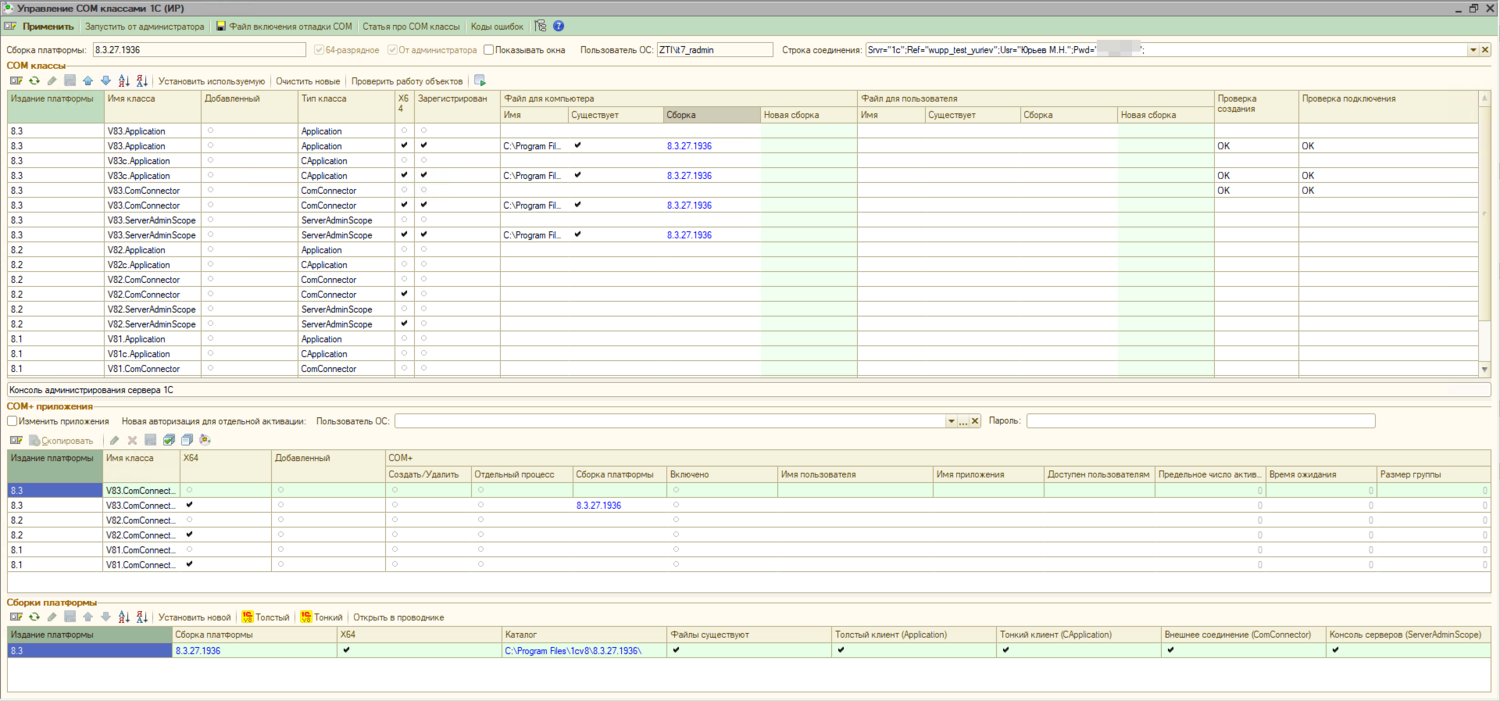Toggle X64 checkmark for V82.ComConnector class row
Viewport: 1500px width, 701px height.
(x=404, y=294)
